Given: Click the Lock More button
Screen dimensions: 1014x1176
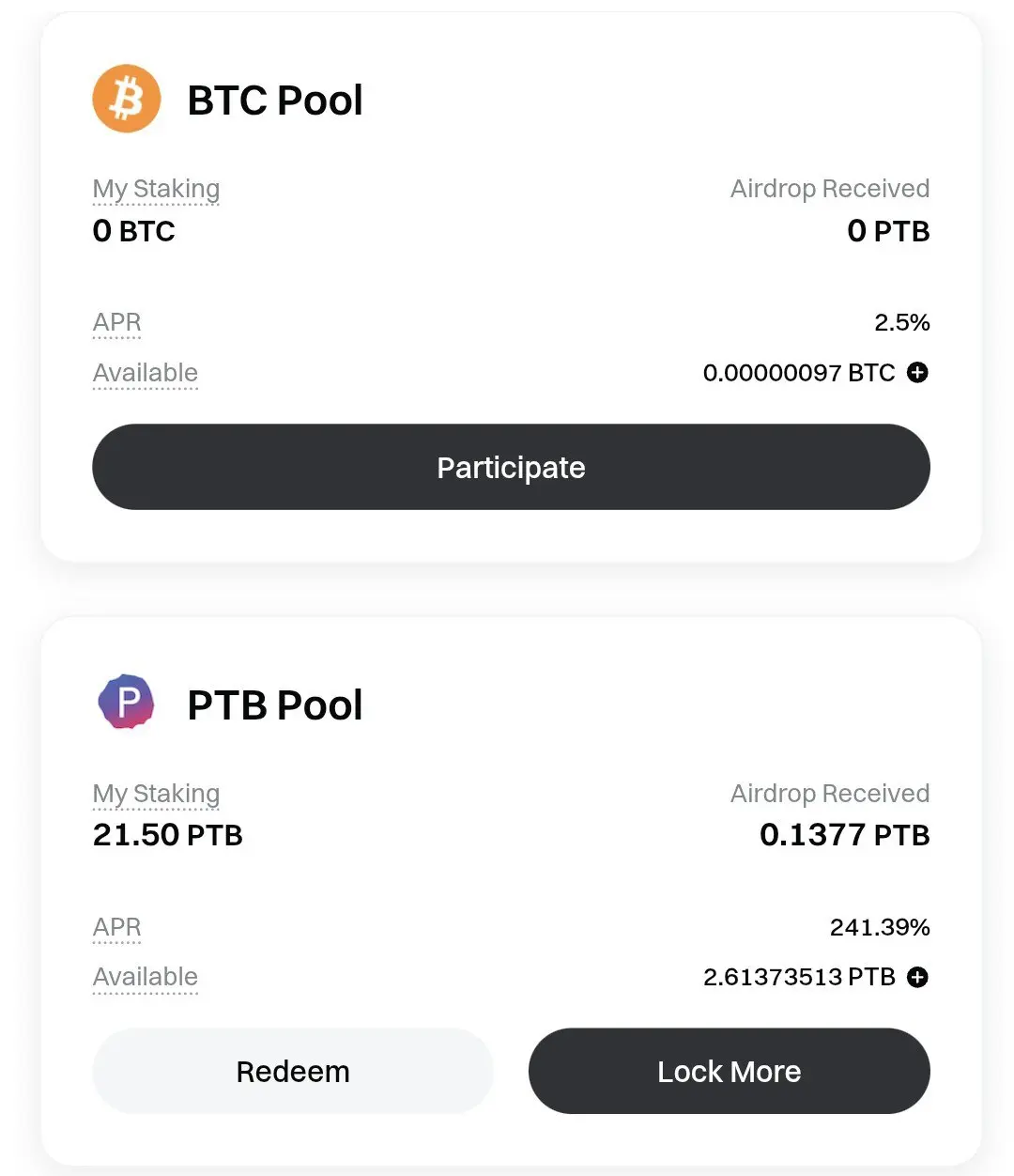Looking at the screenshot, I should [x=730, y=1071].
